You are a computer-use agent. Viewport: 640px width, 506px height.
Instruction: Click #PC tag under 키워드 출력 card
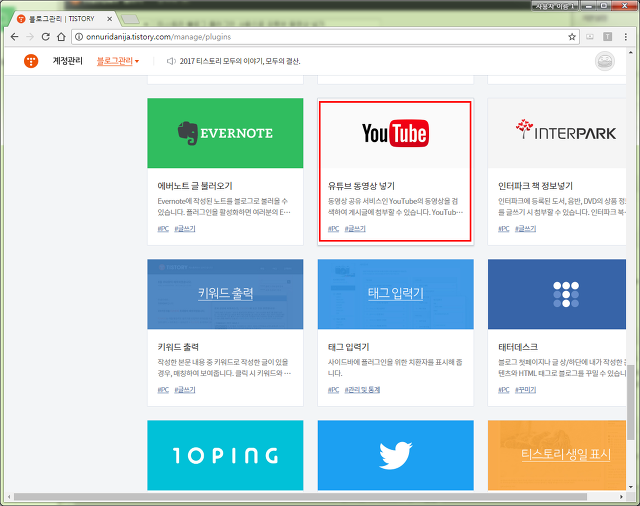click(x=163, y=390)
